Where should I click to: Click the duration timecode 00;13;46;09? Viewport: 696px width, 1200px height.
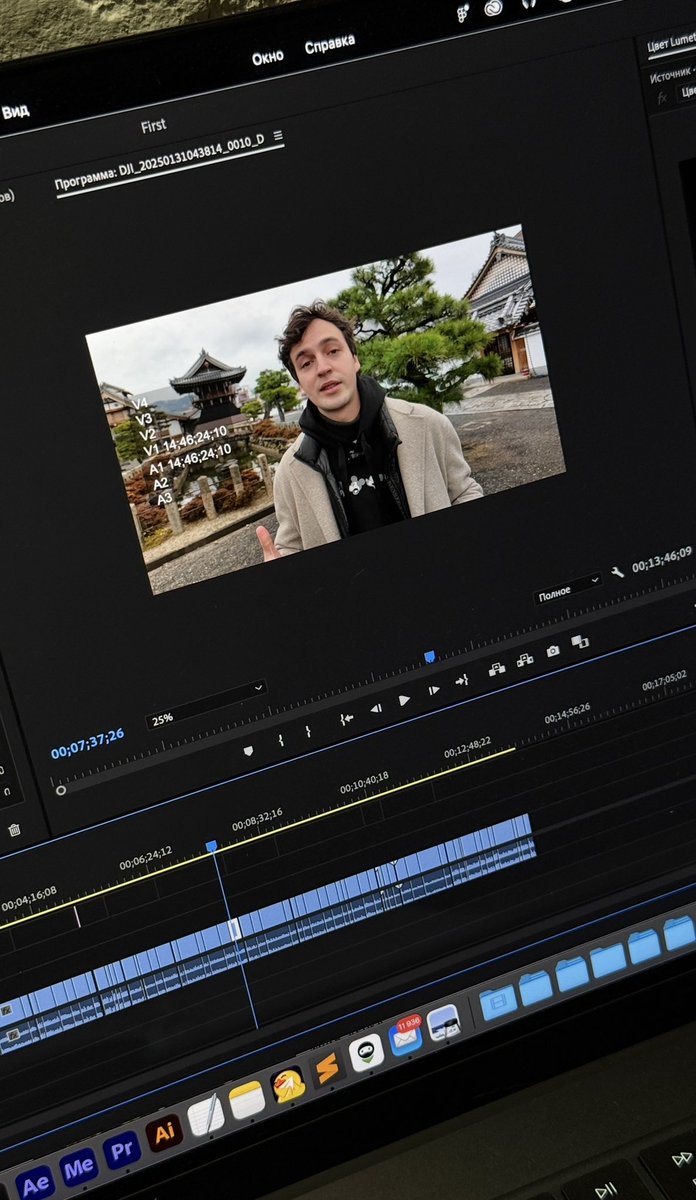point(661,558)
